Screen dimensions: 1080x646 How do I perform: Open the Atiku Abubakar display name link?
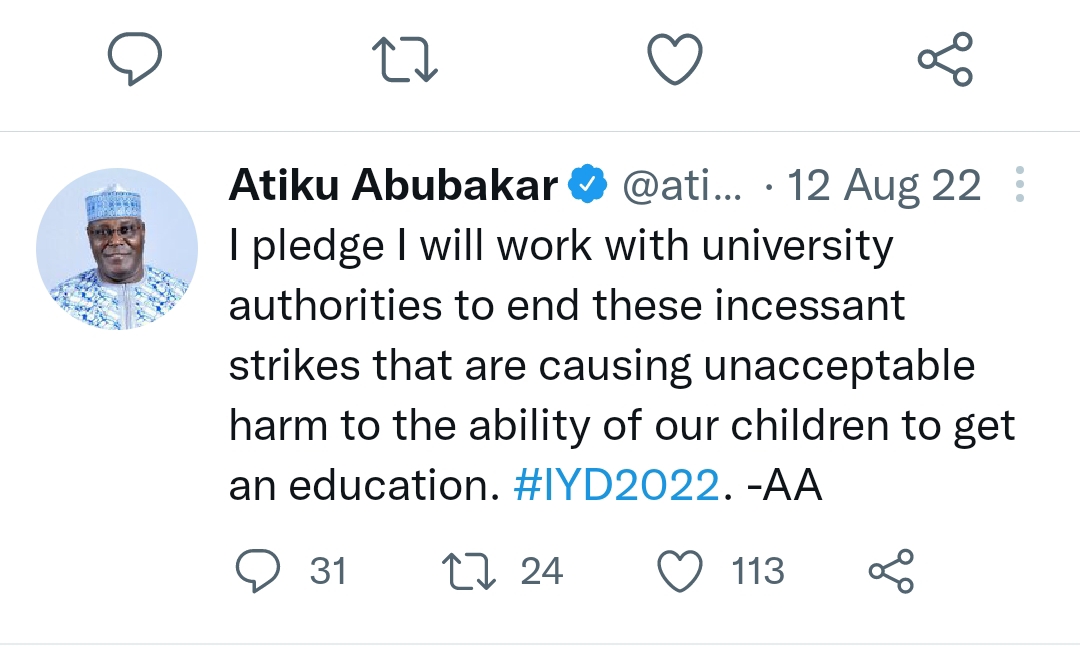tap(393, 186)
